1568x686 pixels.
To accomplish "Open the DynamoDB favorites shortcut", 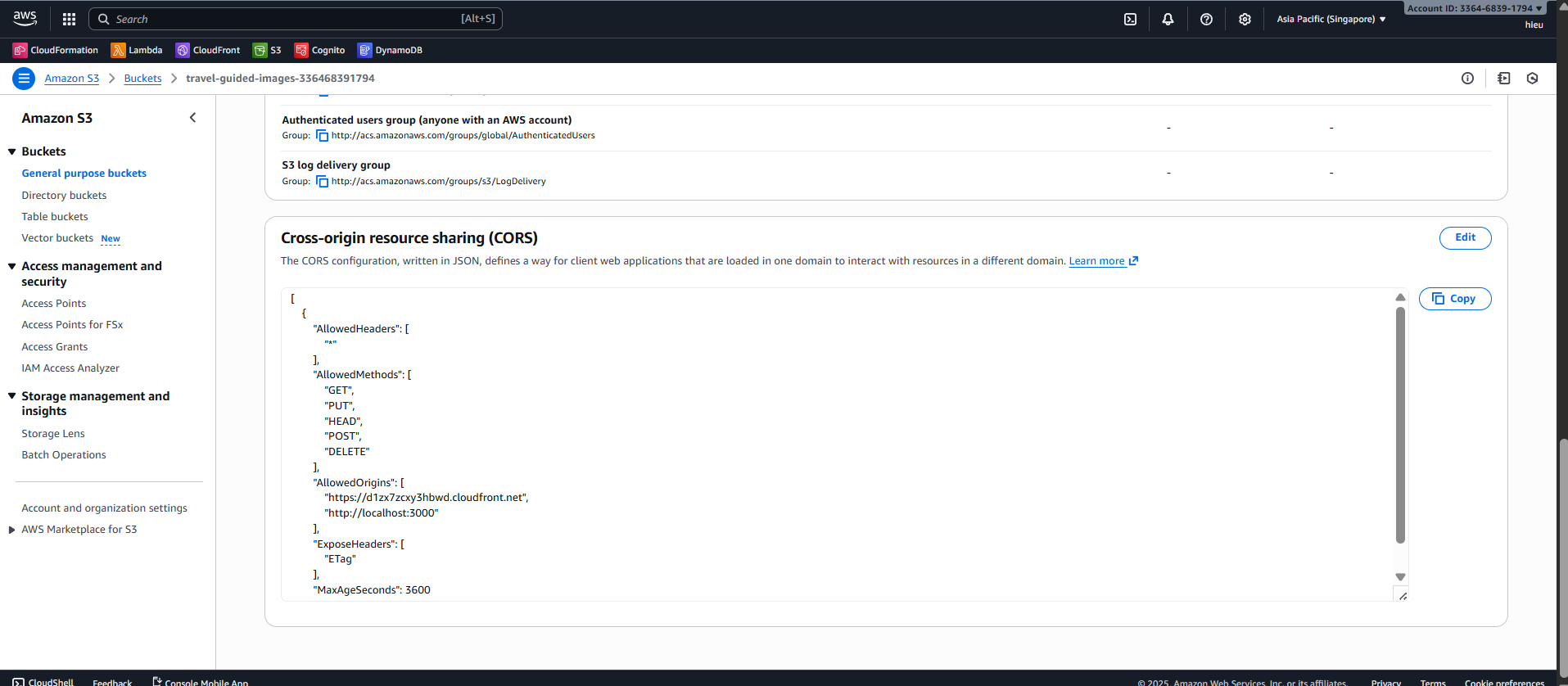I will (x=390, y=50).
